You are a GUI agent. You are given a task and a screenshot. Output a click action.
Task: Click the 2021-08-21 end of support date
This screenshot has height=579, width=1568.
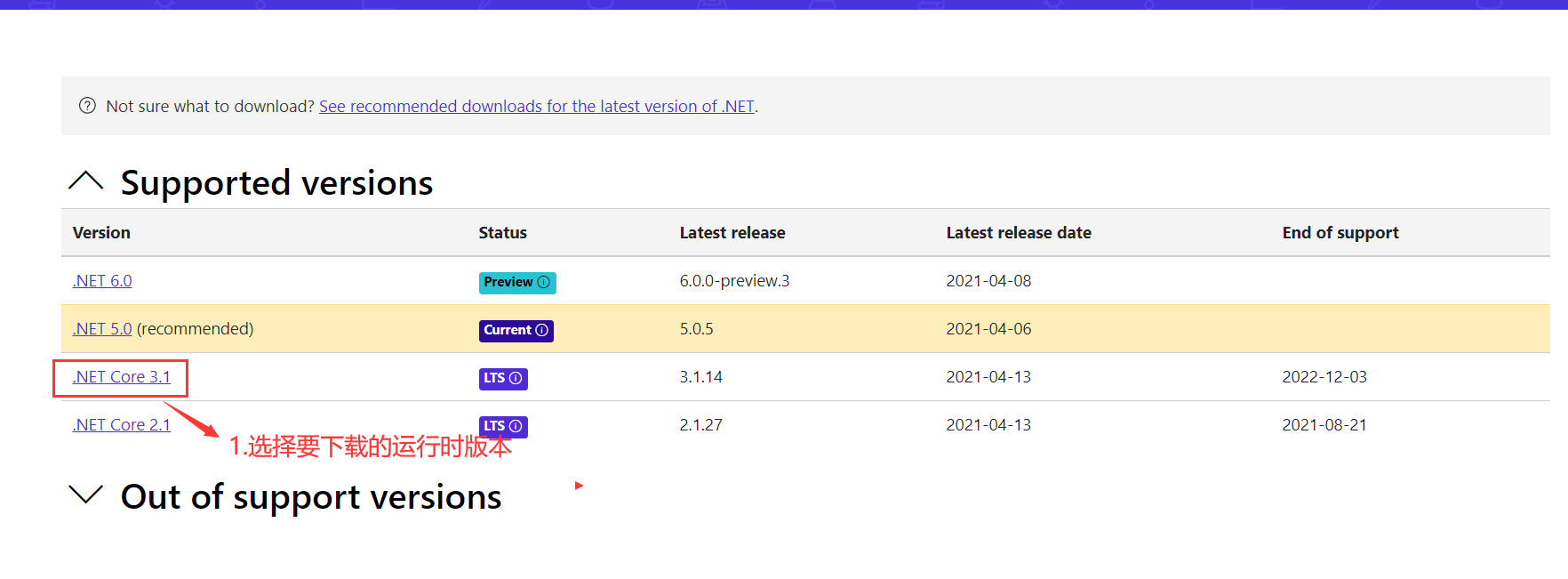point(1324,425)
